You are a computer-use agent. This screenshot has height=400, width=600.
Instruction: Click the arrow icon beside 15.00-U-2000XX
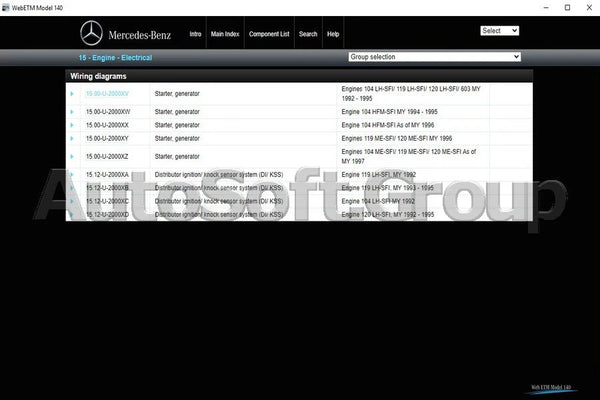pos(72,125)
